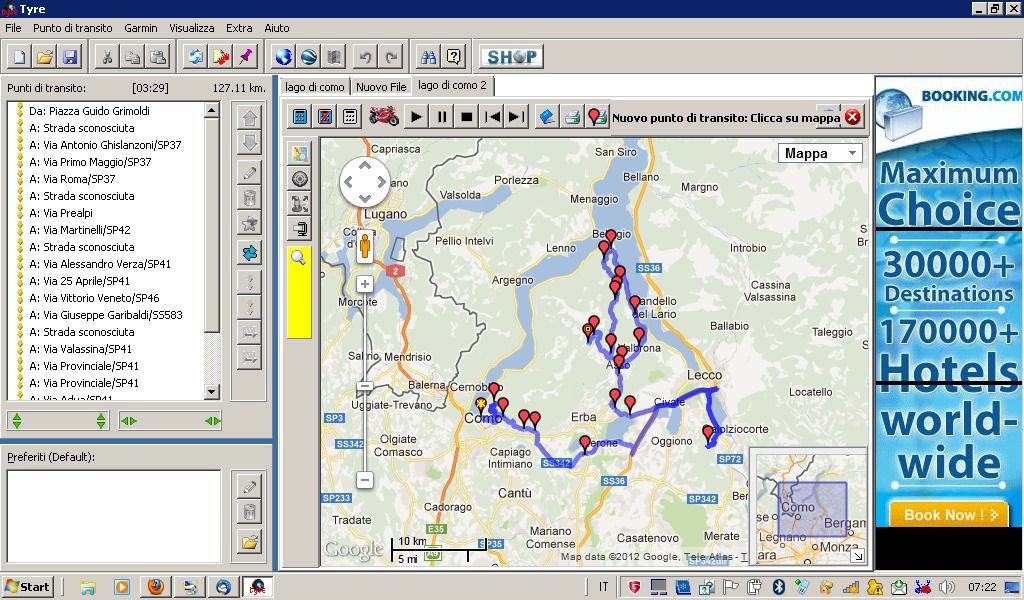Click the map zoom slider handle
This screenshot has width=1024, height=600.
(365, 386)
